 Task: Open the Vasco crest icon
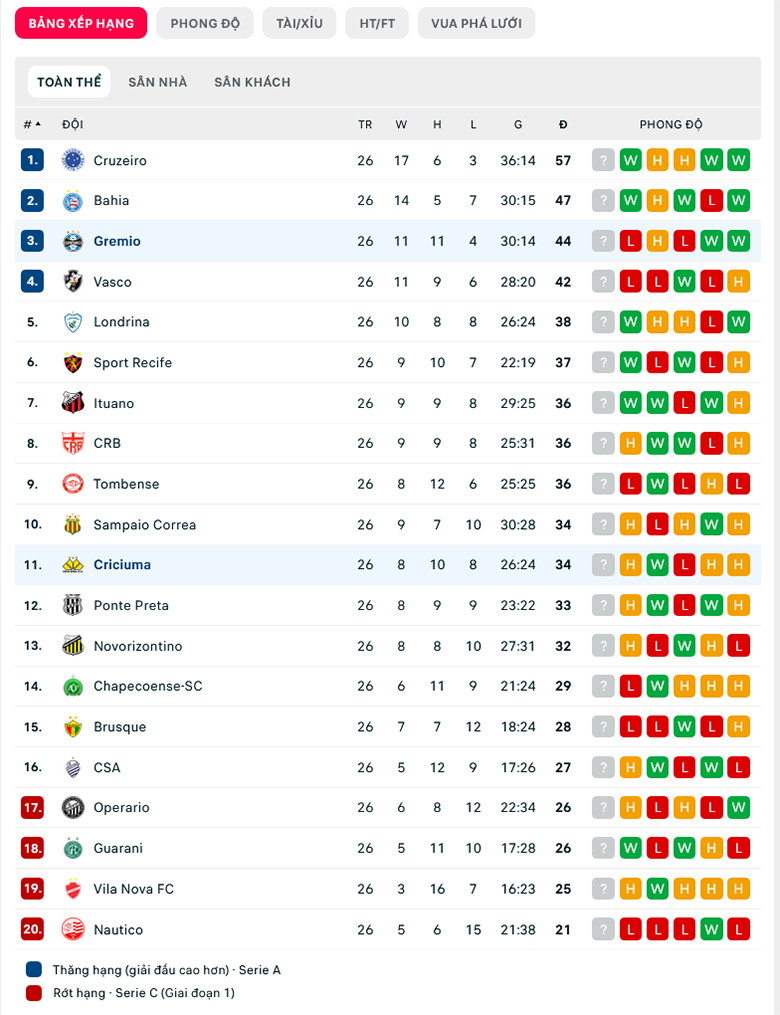(71, 281)
